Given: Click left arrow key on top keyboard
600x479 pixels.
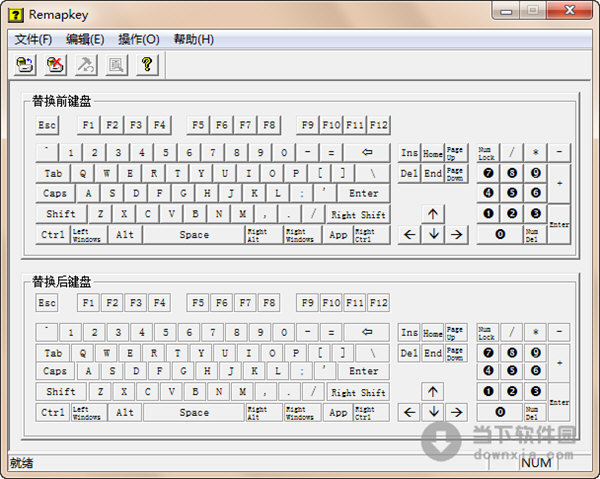Looking at the screenshot, I should (x=409, y=235).
